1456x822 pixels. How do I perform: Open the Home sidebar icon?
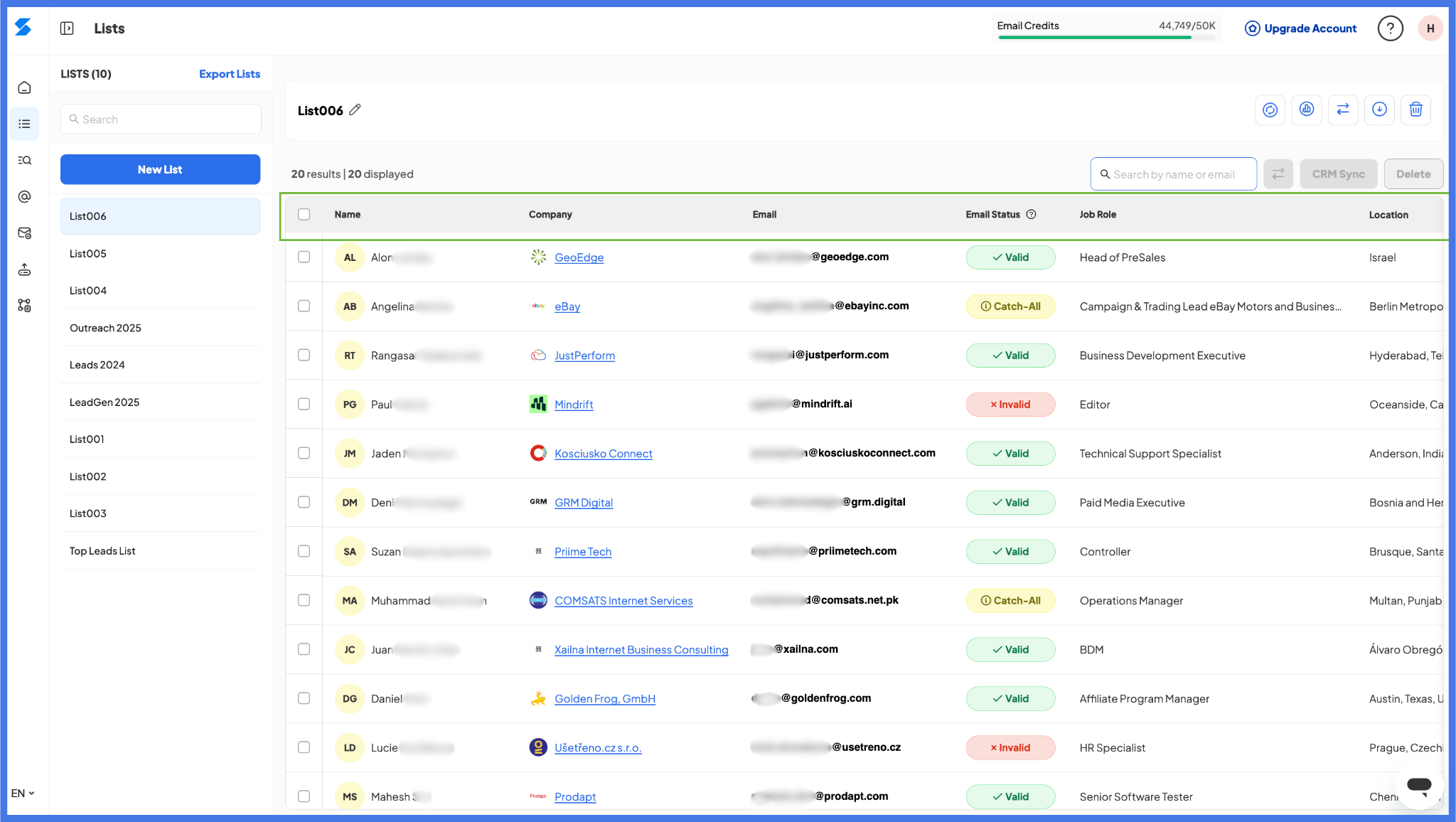[24, 87]
